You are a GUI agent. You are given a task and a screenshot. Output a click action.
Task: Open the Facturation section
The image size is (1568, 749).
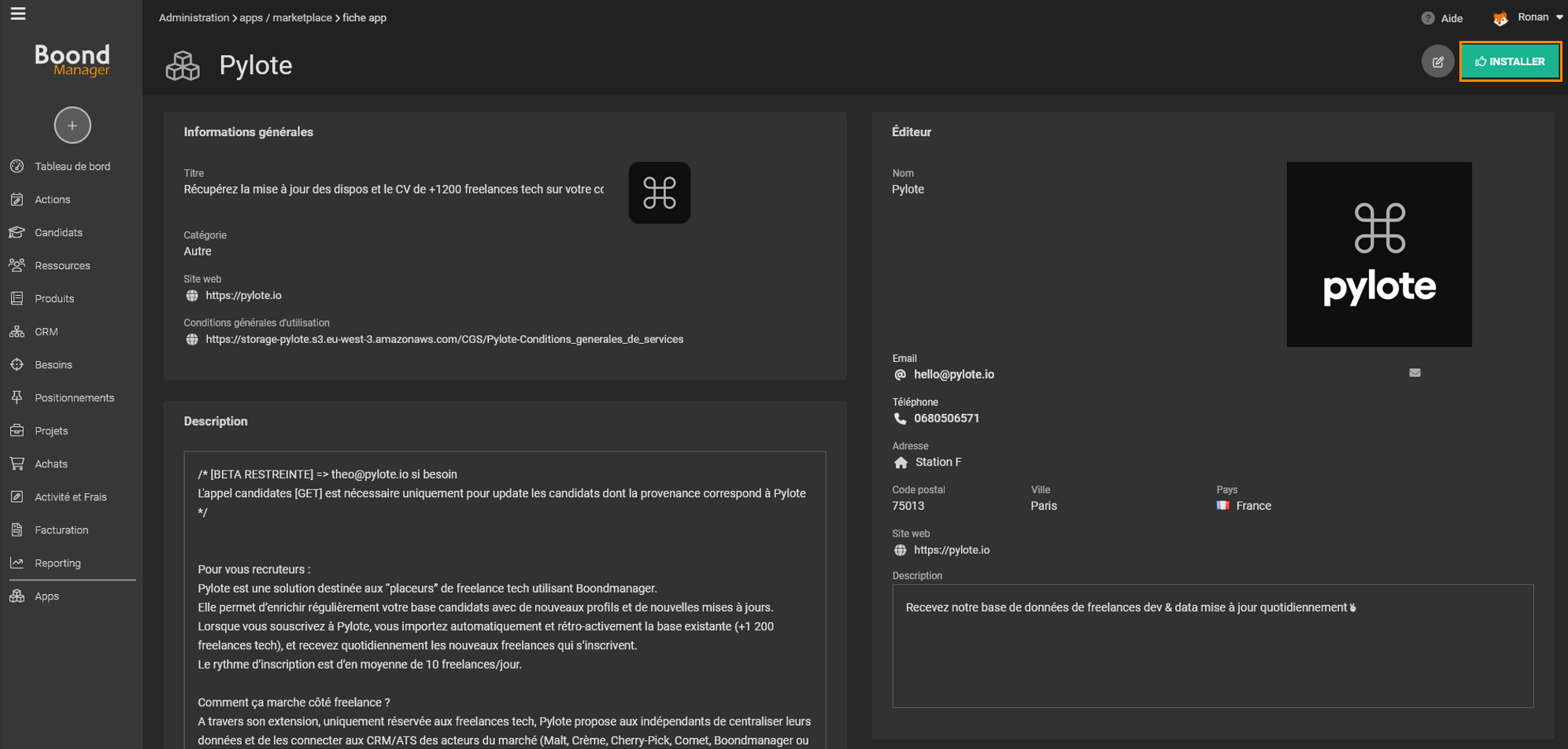(x=61, y=529)
